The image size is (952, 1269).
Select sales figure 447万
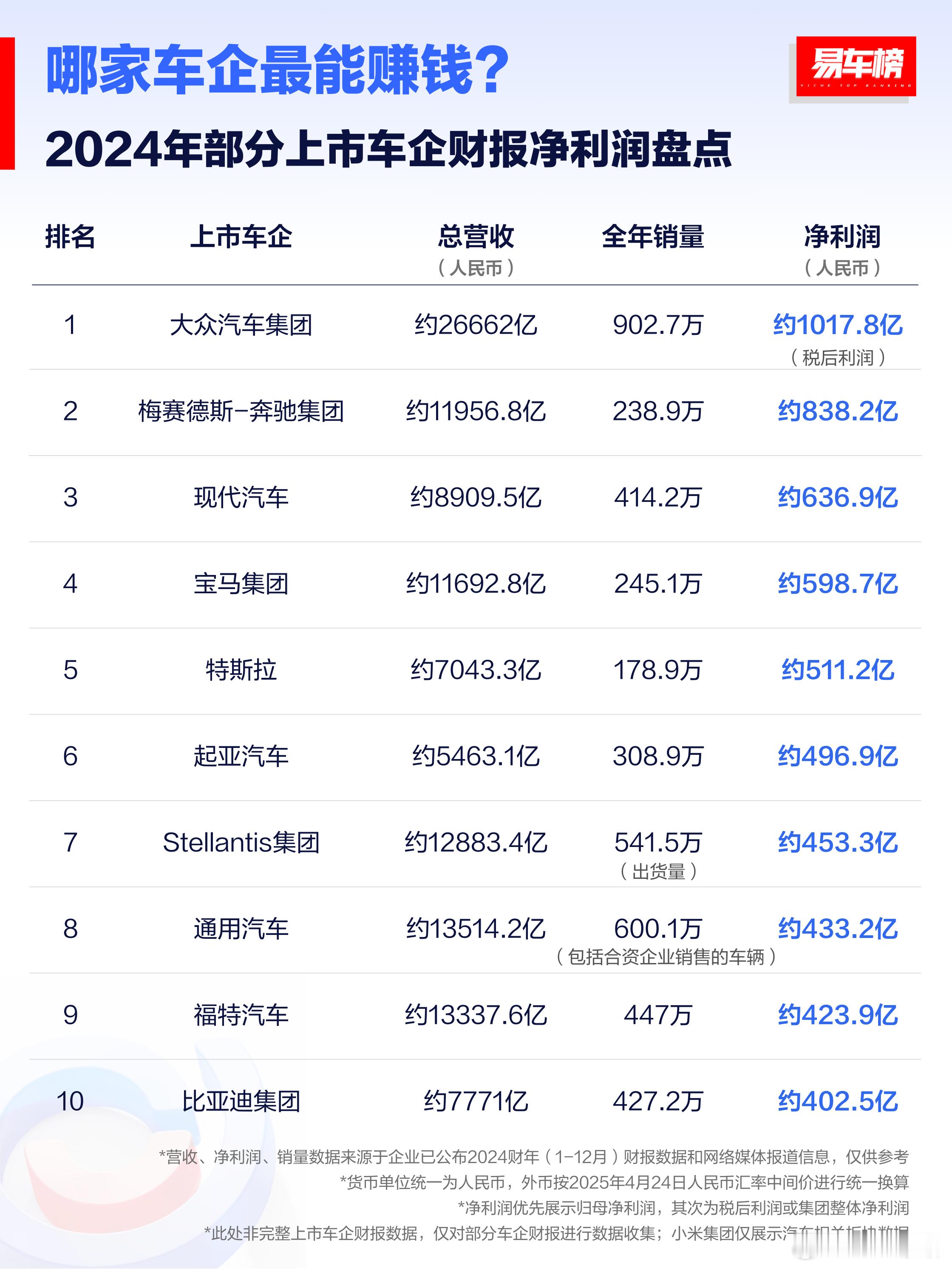pos(657,1015)
